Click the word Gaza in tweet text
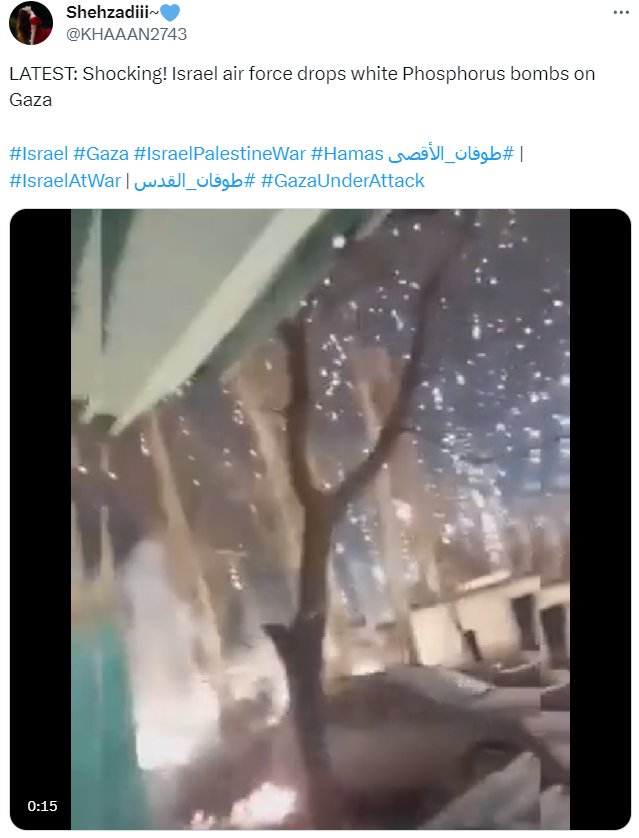The height and width of the screenshot is (838, 639). [x=30, y=100]
